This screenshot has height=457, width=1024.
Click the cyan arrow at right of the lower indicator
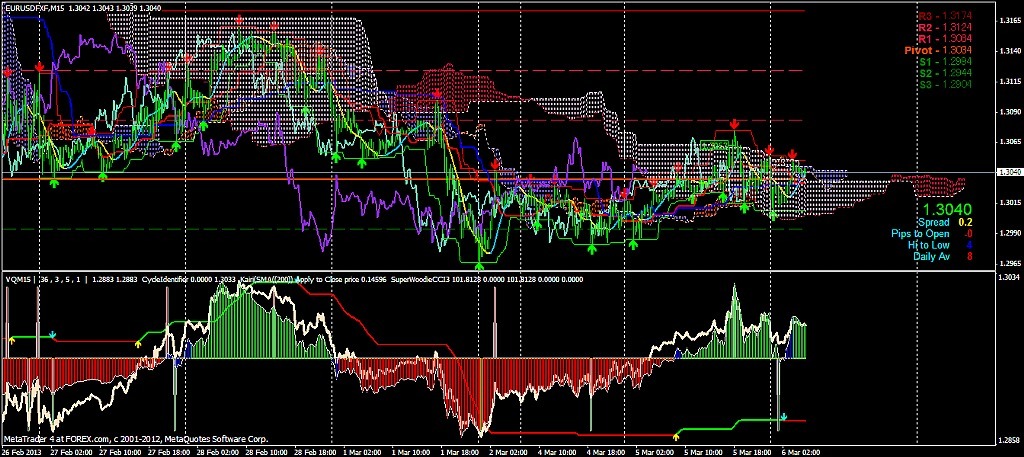784,415
